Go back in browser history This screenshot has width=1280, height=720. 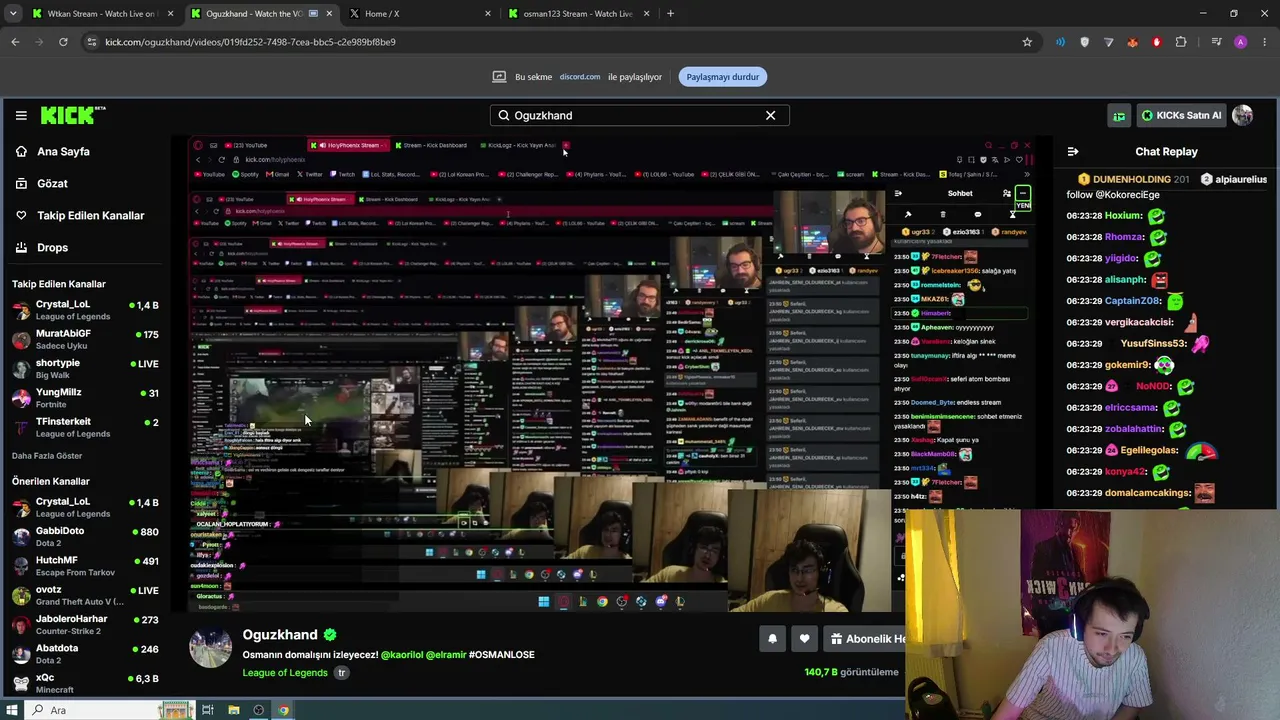15,42
